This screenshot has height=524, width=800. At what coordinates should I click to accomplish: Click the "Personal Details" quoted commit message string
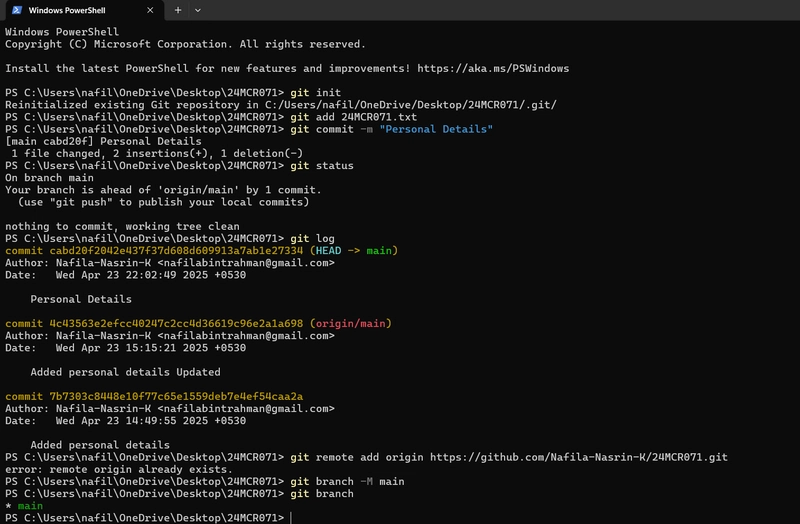click(436, 129)
